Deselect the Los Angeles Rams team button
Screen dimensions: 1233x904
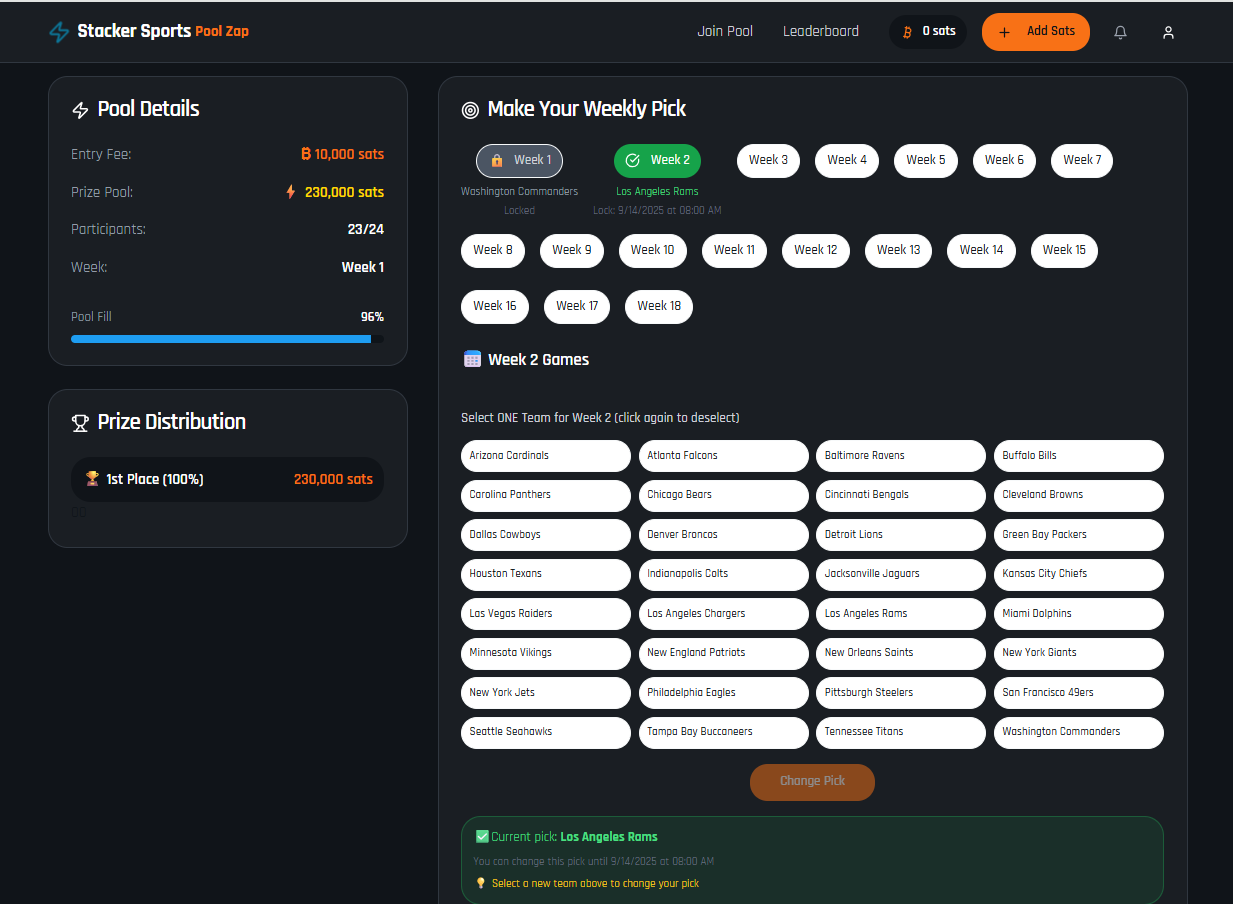click(901, 614)
